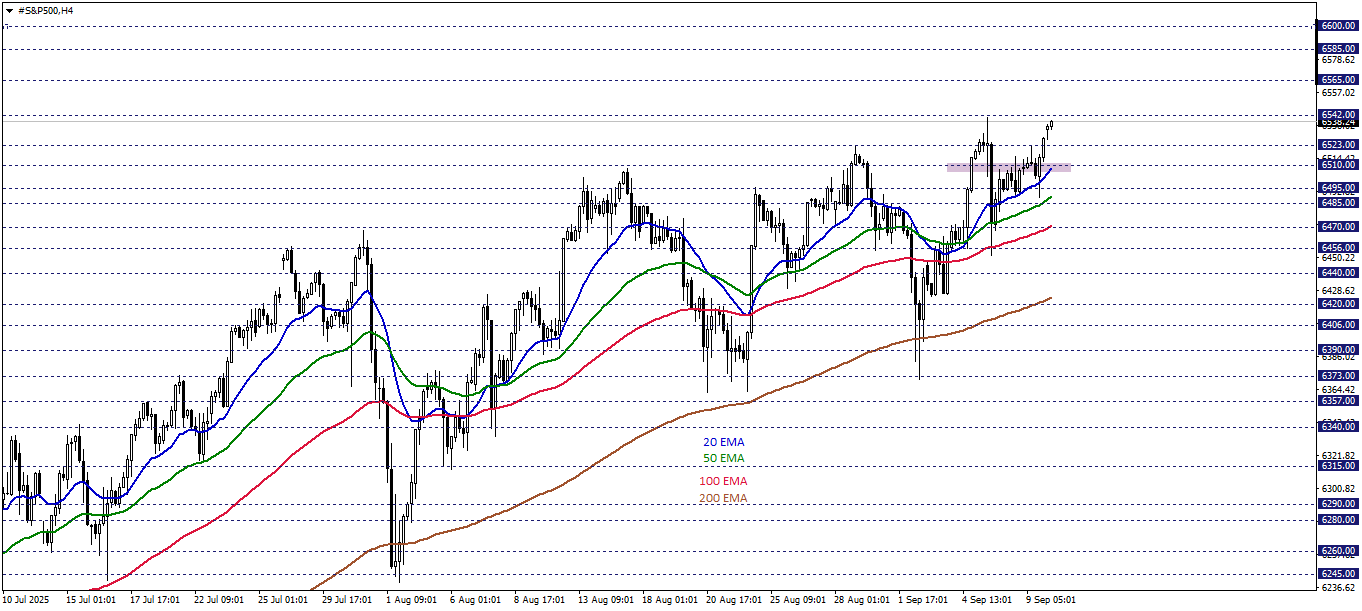Select the 6585.00 price level label
Viewport: 1362px width, 611px height.
tap(1338, 48)
